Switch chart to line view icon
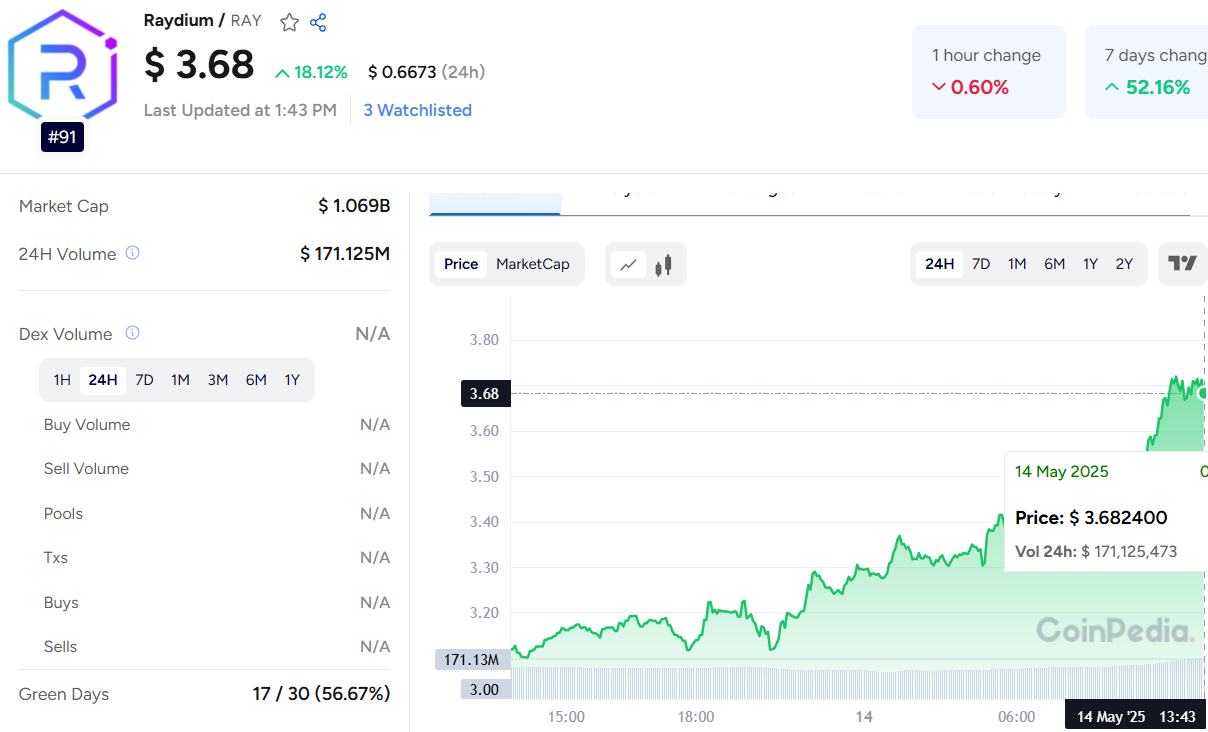Image resolution: width=1208 pixels, height=732 pixels. click(x=628, y=265)
